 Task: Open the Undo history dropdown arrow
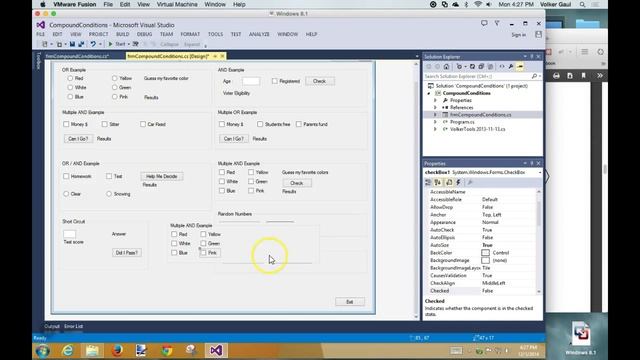[x=100, y=44]
